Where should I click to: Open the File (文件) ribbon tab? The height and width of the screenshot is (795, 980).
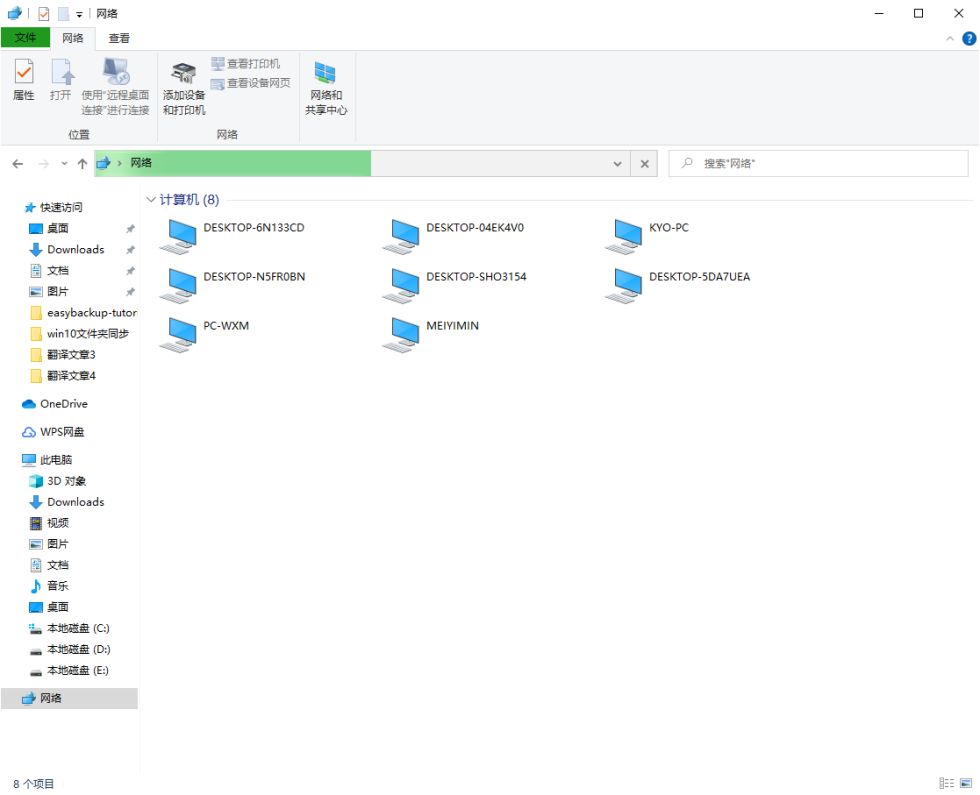click(25, 38)
